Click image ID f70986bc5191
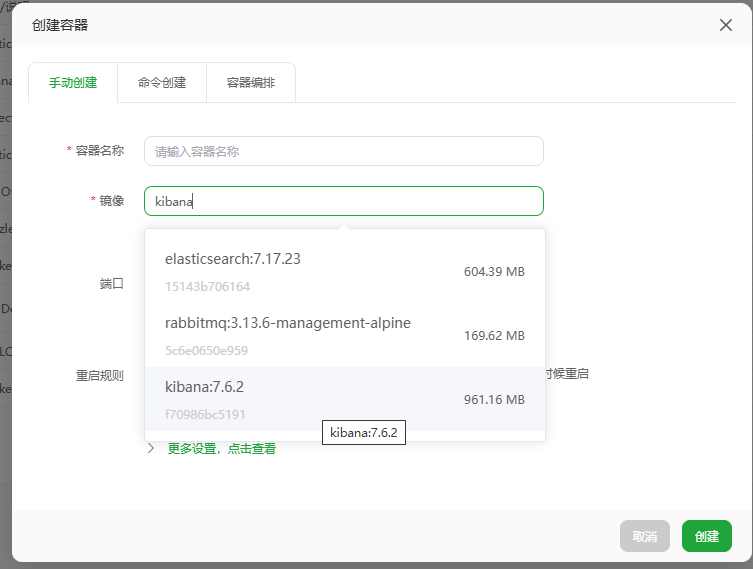 tap(205, 414)
